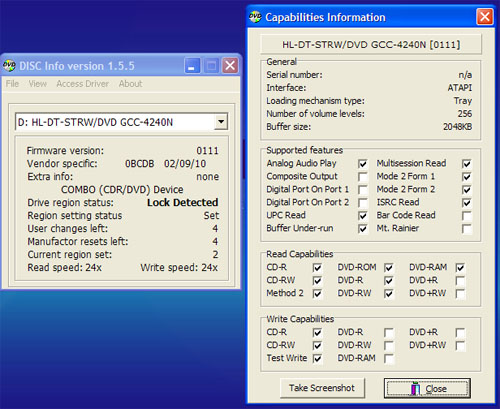
Task: Click the vendor specific date 02/09/10
Action: (185, 164)
